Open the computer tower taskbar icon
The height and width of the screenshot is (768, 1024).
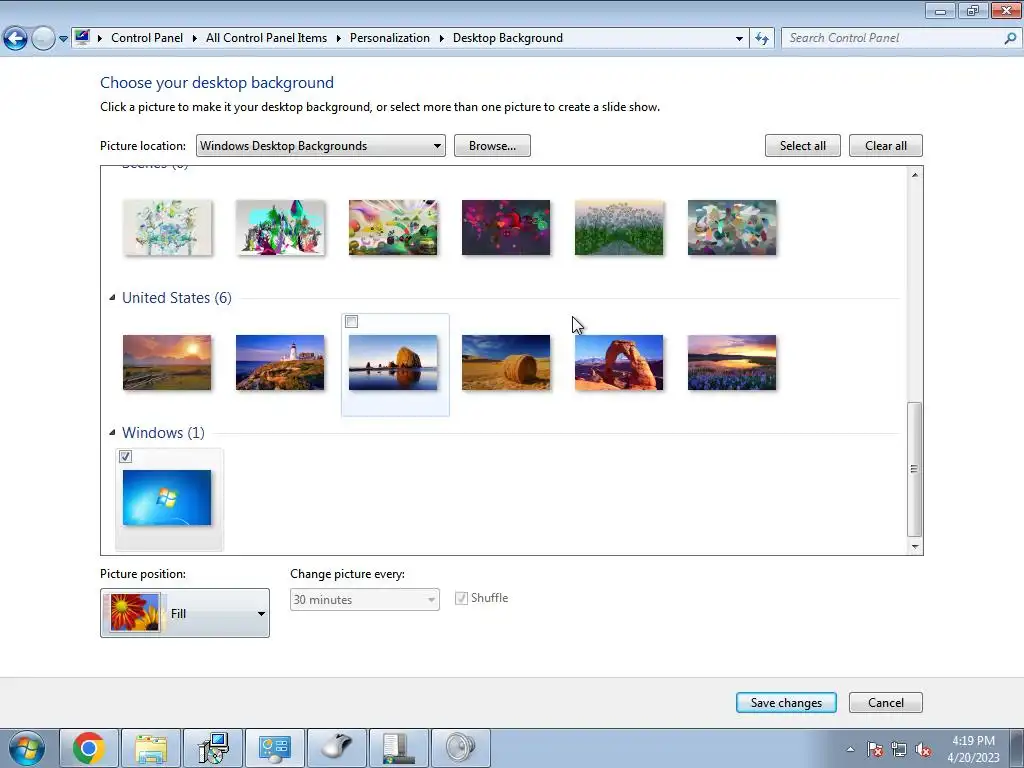click(399, 748)
